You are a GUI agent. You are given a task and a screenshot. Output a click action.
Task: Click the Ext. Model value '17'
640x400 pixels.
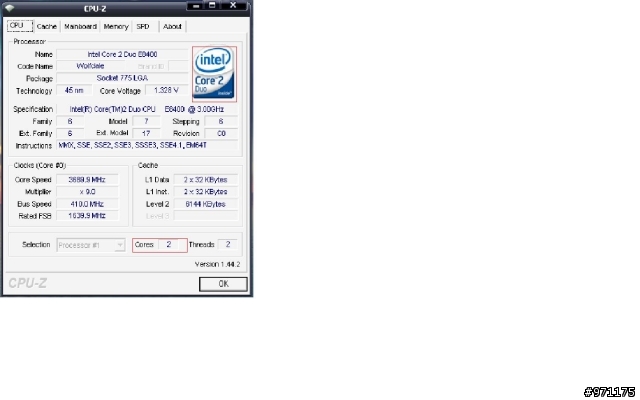click(x=146, y=133)
